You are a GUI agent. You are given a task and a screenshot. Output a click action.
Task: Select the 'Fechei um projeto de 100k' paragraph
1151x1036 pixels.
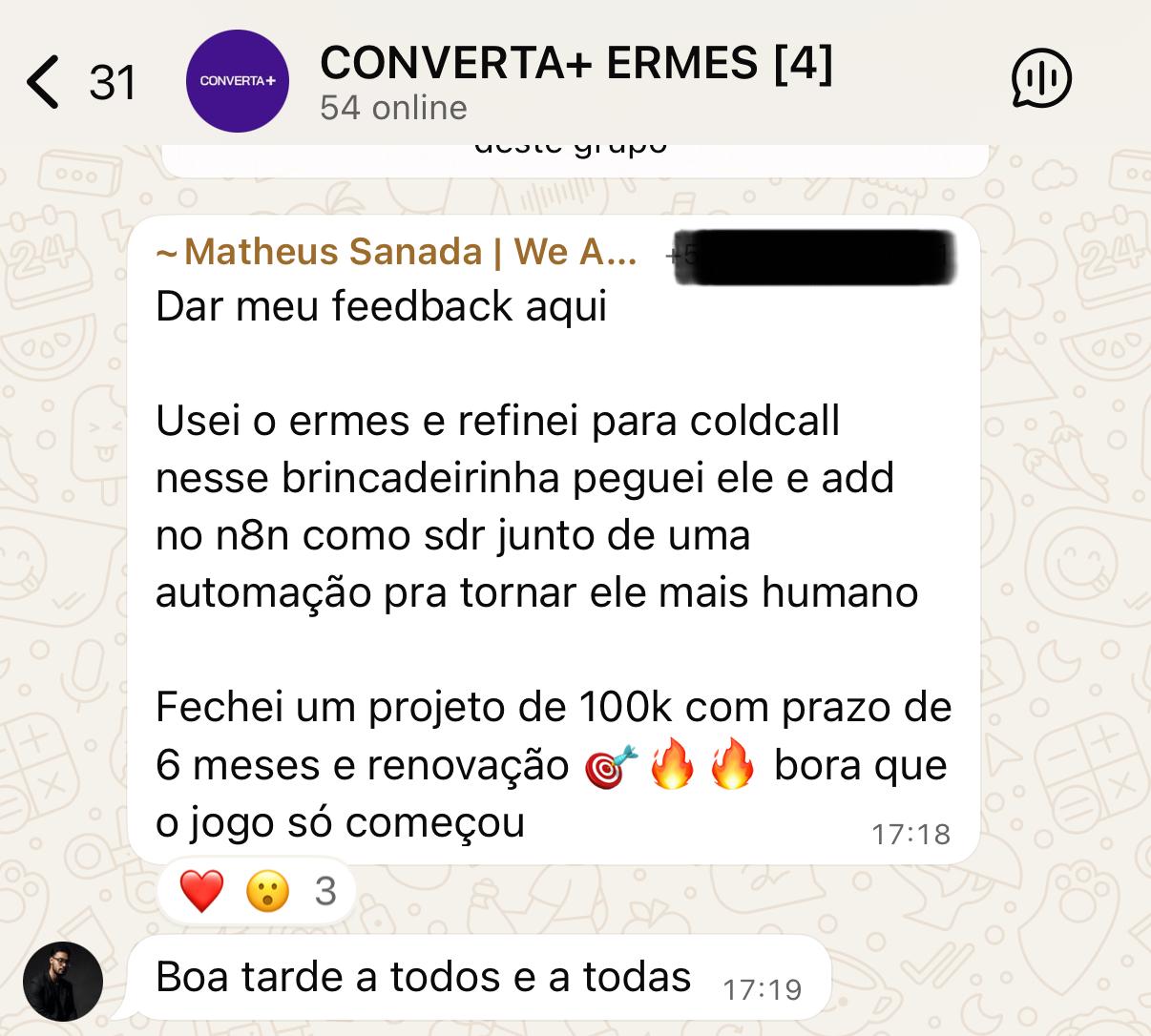click(554, 765)
